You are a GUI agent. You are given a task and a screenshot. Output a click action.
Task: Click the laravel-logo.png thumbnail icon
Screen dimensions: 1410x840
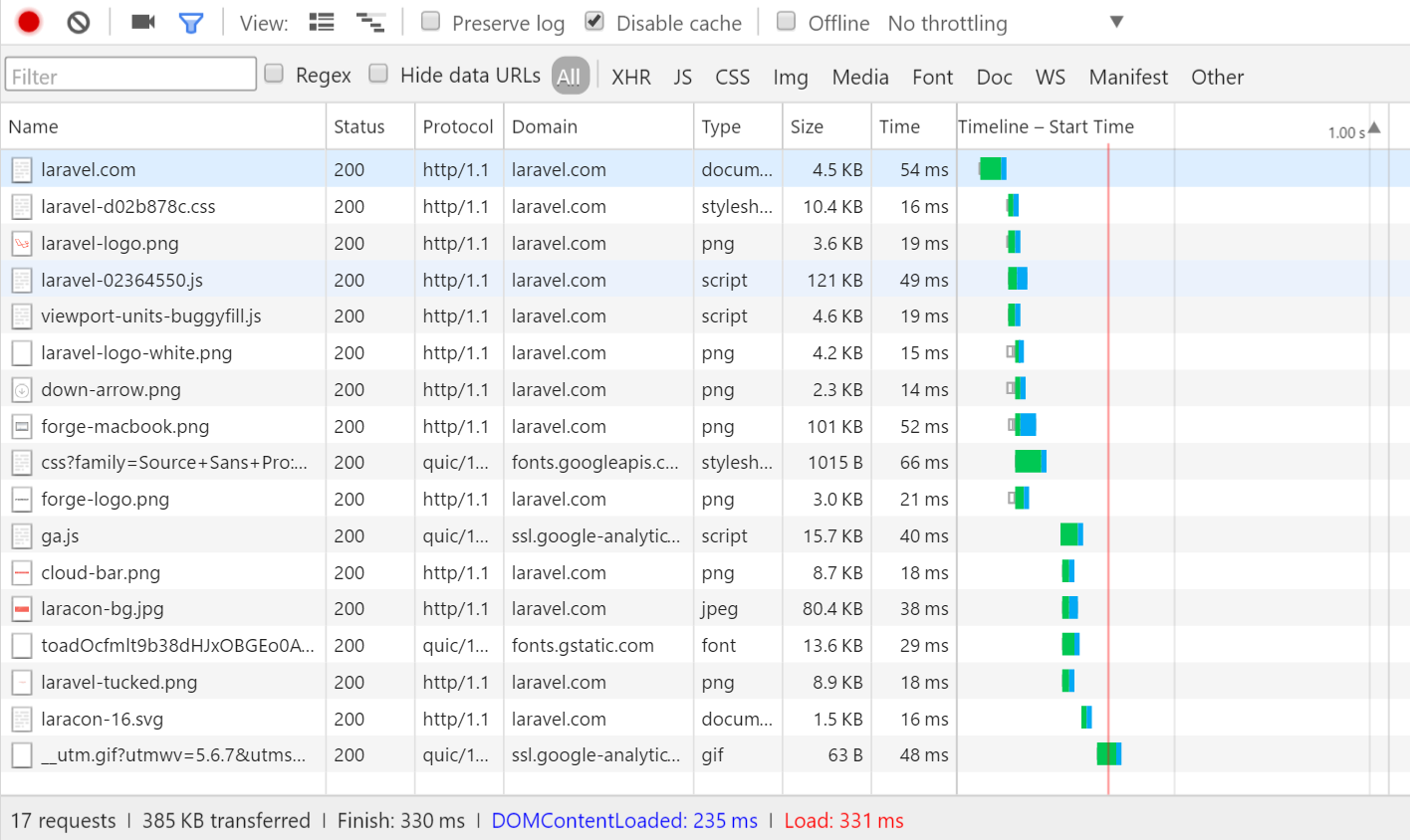tap(22, 243)
